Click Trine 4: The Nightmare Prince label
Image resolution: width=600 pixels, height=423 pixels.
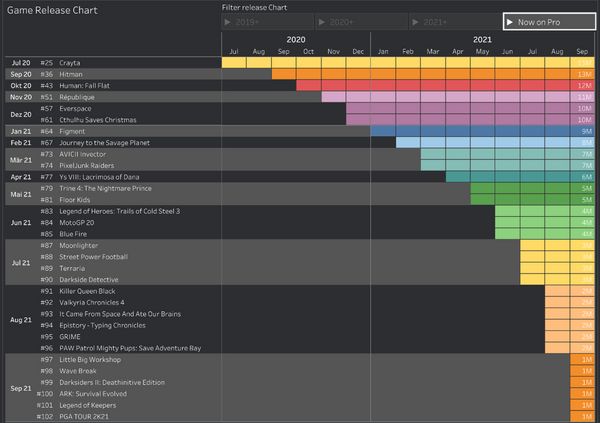point(106,188)
